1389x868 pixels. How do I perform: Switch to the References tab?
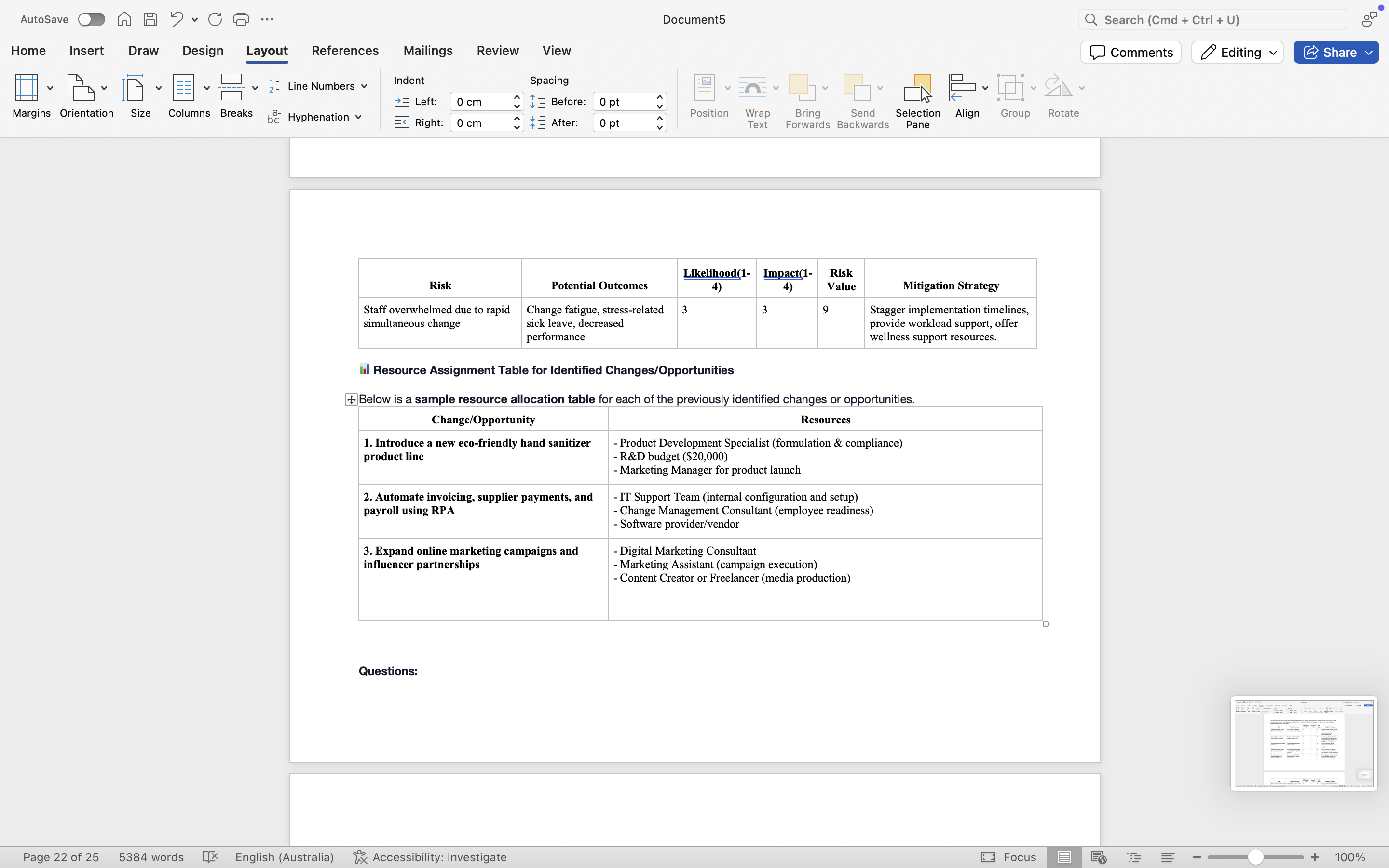[345, 51]
